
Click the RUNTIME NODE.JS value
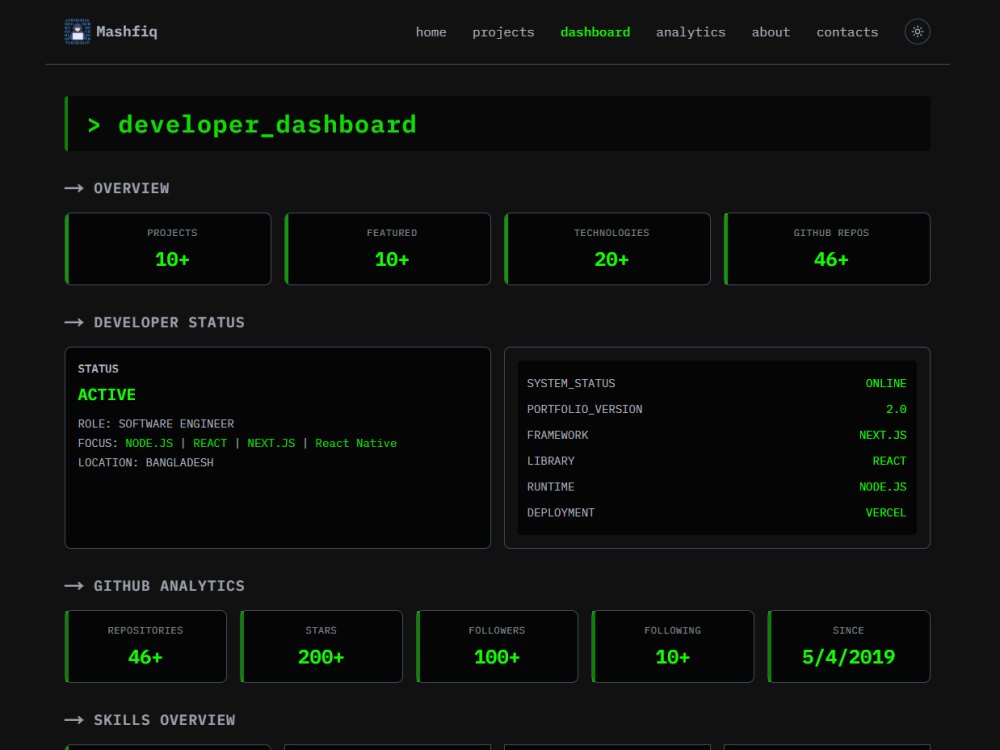pos(883,487)
